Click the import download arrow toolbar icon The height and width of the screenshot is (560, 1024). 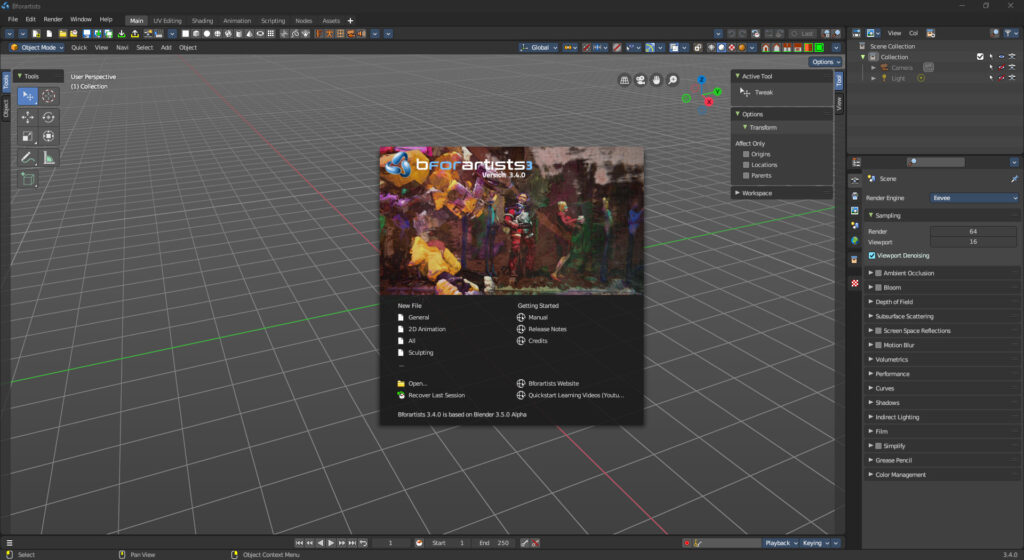[121, 34]
